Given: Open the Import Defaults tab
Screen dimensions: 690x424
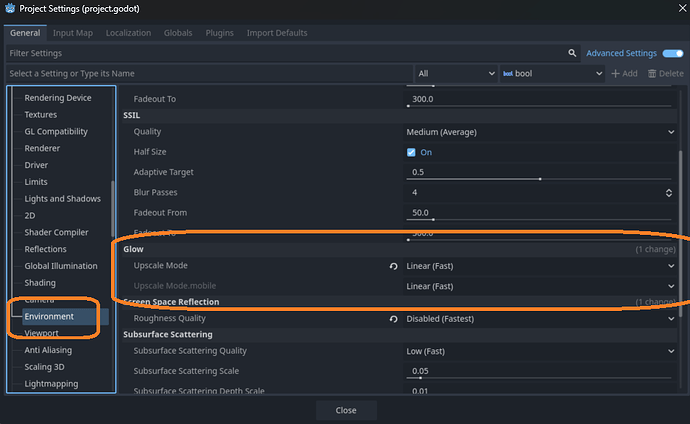Looking at the screenshot, I should point(277,33).
